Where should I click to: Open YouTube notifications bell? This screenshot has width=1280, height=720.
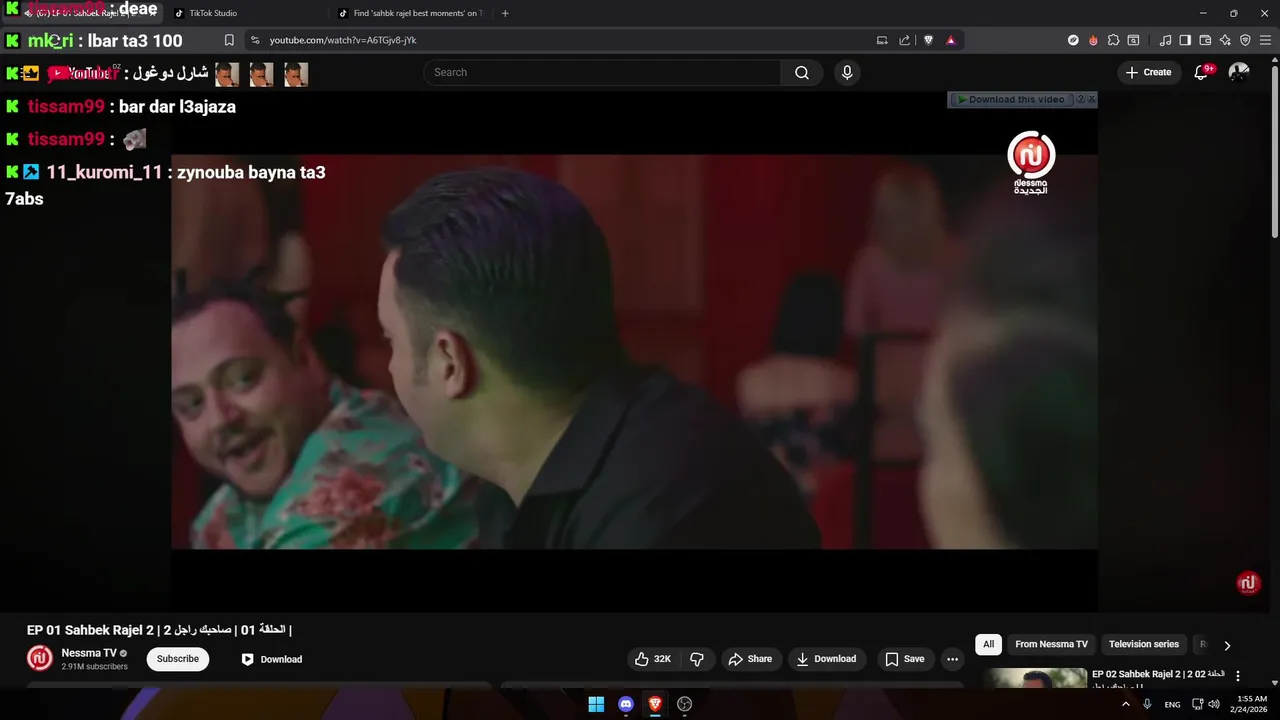pyautogui.click(x=1201, y=72)
